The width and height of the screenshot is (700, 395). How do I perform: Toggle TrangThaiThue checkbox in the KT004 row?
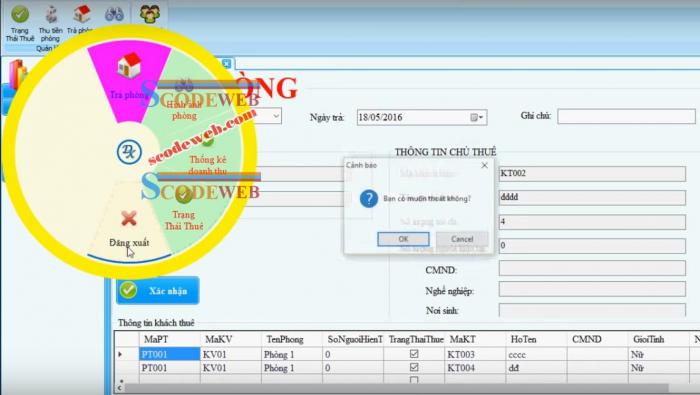point(414,367)
